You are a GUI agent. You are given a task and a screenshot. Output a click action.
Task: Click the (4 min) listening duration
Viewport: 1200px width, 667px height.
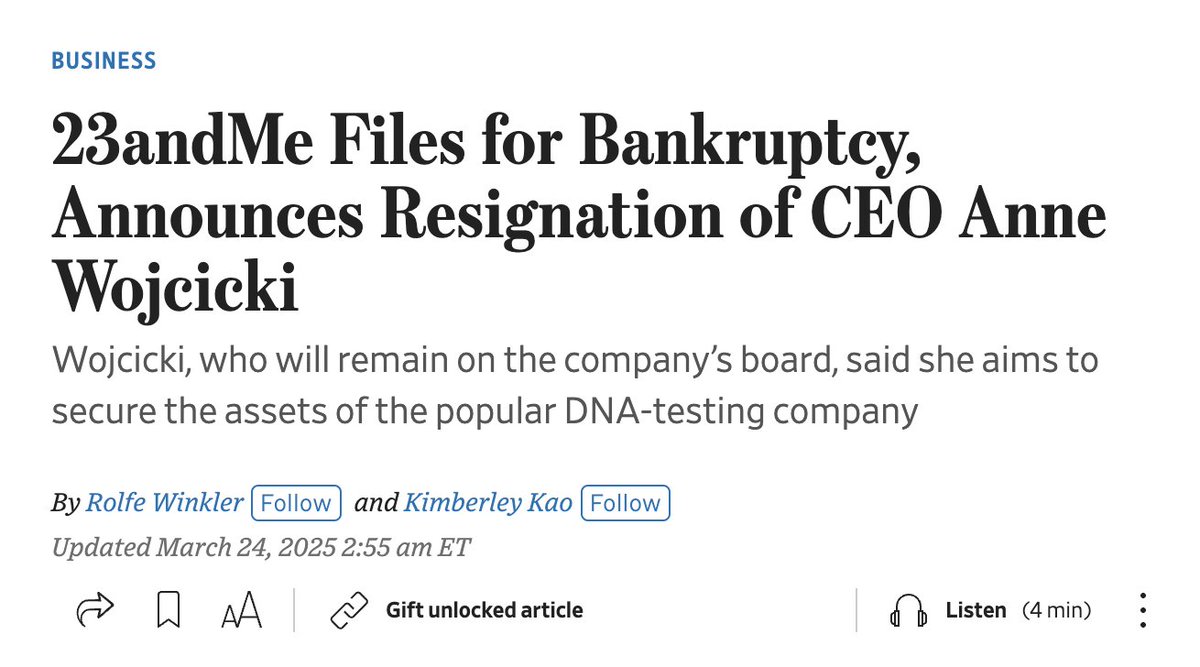pos(1056,610)
